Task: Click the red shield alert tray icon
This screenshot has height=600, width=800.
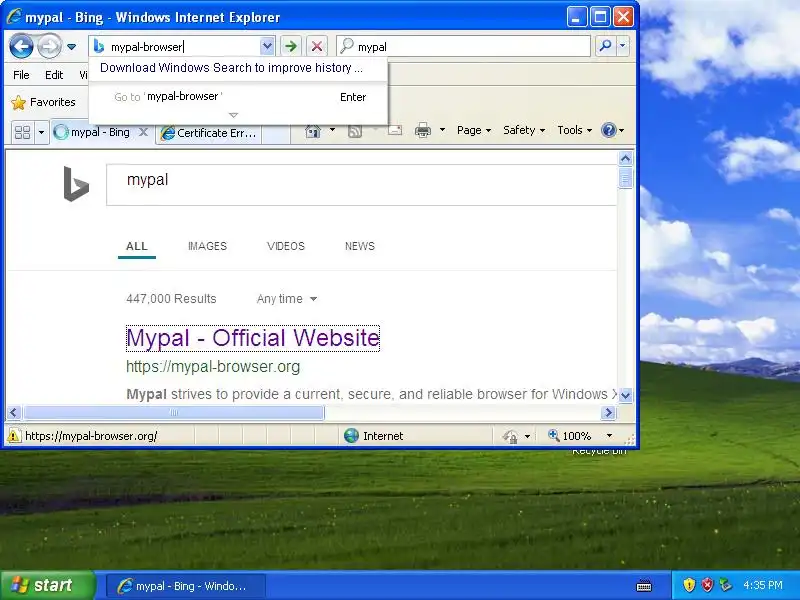Action: (x=707, y=585)
